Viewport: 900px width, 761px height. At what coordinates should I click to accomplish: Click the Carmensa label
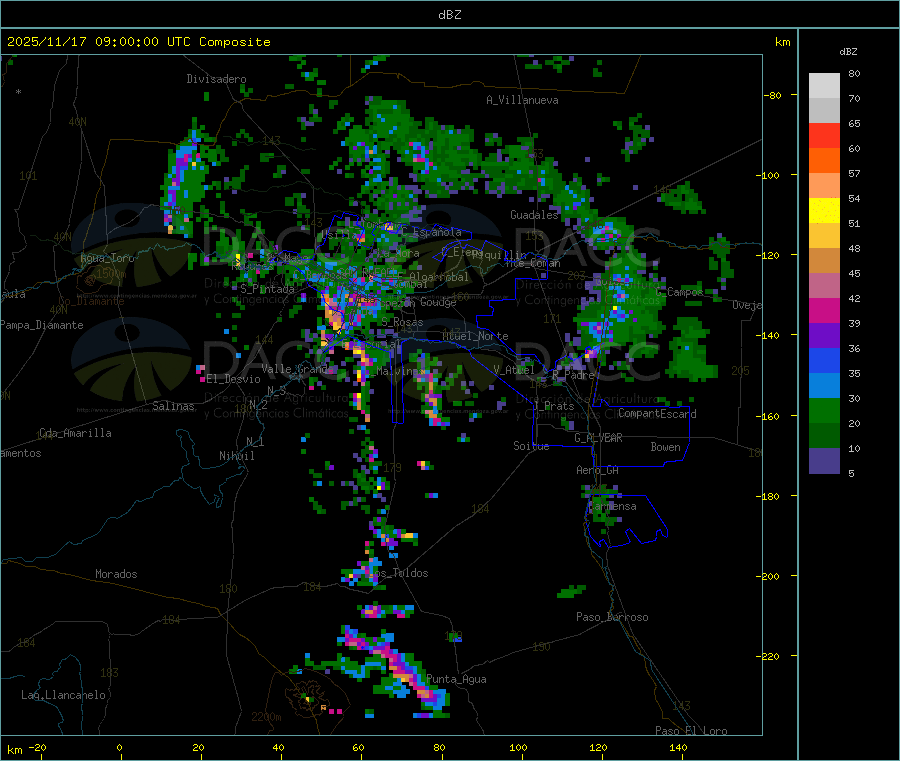click(613, 506)
